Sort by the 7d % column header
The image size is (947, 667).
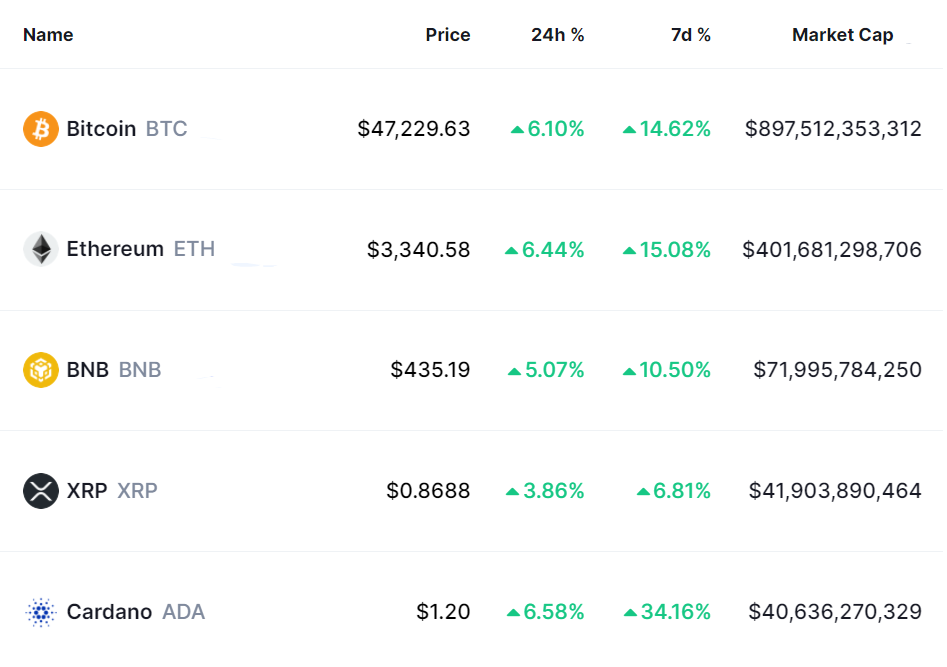[690, 35]
